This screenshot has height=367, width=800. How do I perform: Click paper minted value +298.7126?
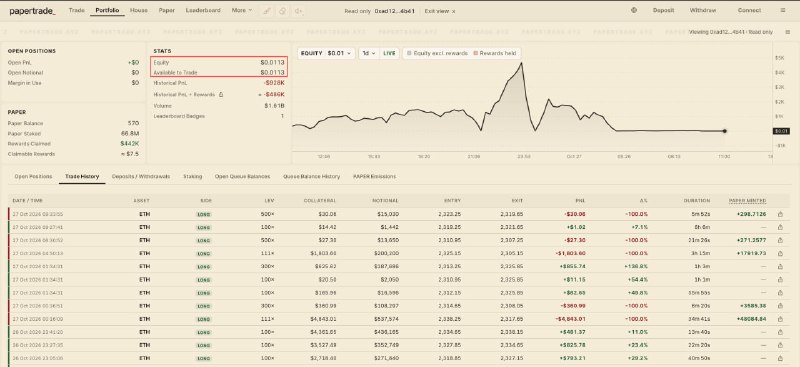tap(752, 214)
